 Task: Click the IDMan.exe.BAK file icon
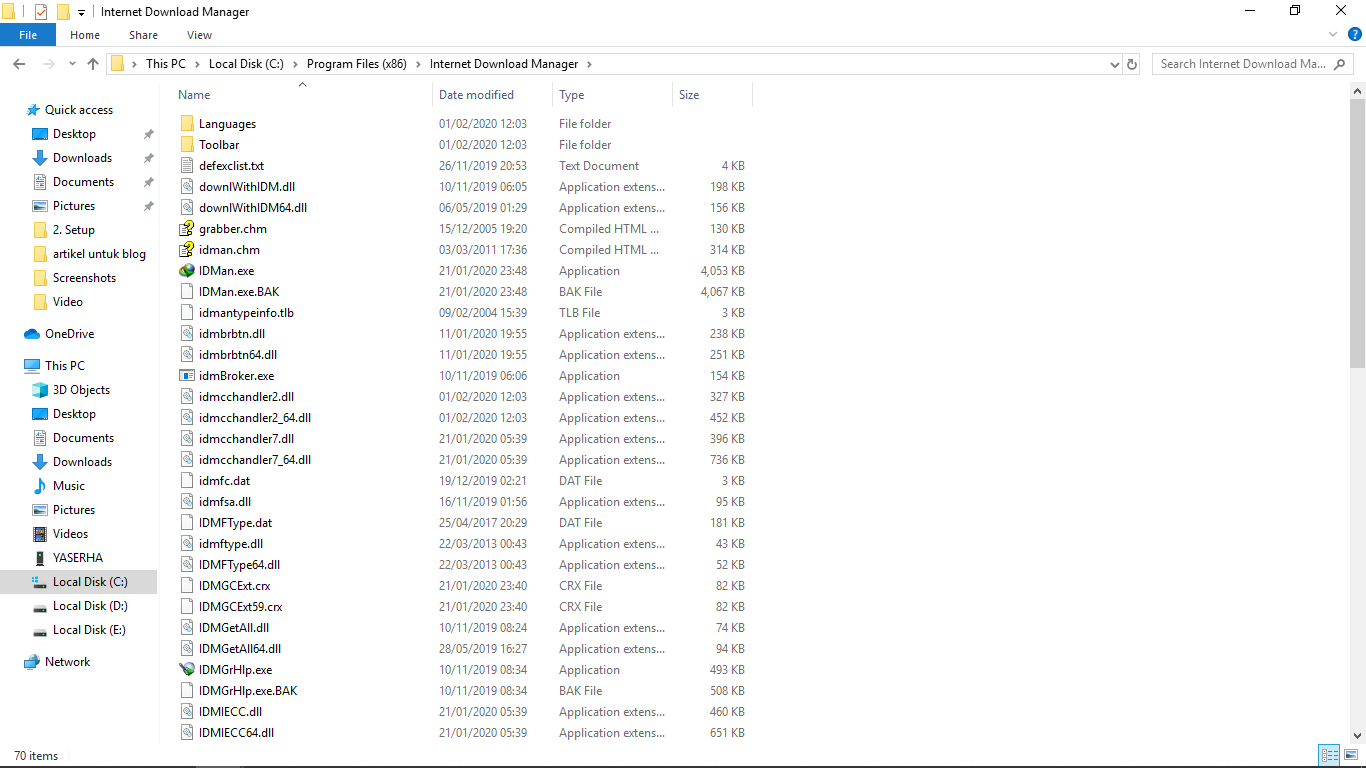187,292
